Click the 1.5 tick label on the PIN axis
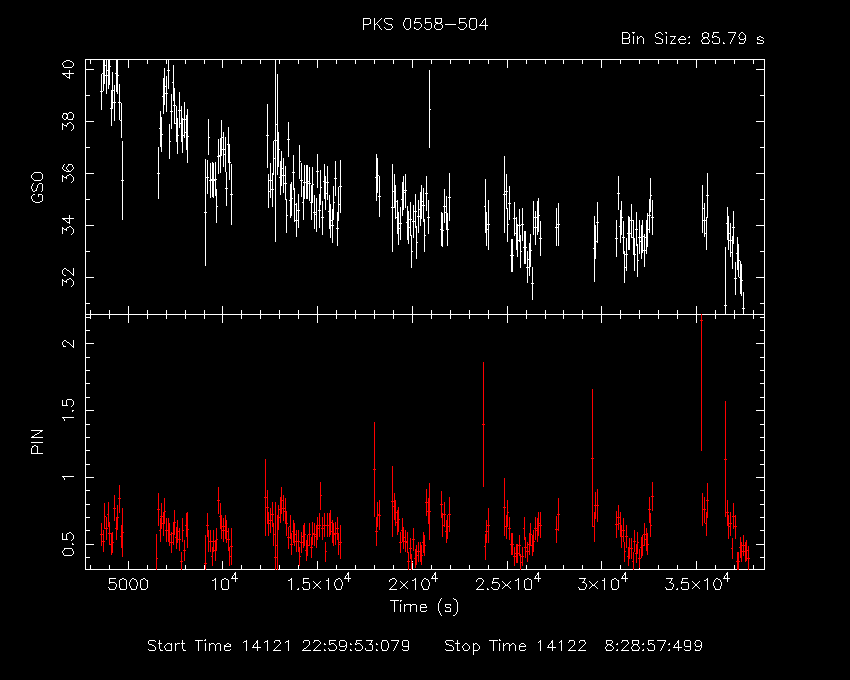The width and height of the screenshot is (850, 680). pos(68,410)
